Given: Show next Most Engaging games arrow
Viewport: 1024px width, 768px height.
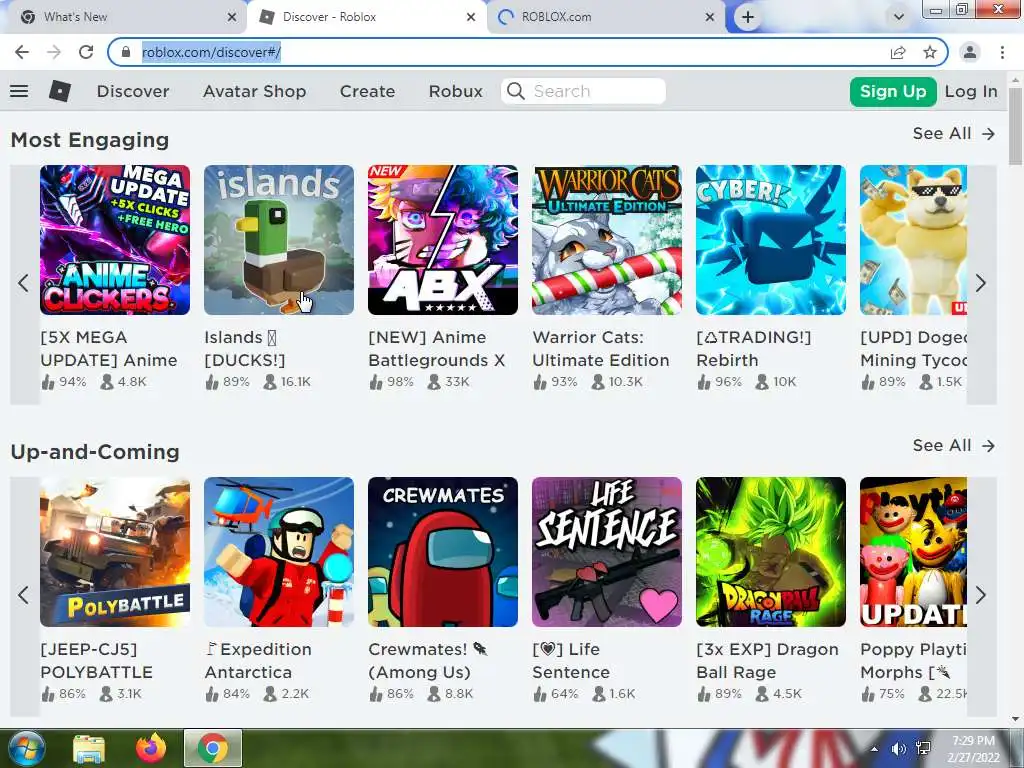Looking at the screenshot, I should pos(981,283).
